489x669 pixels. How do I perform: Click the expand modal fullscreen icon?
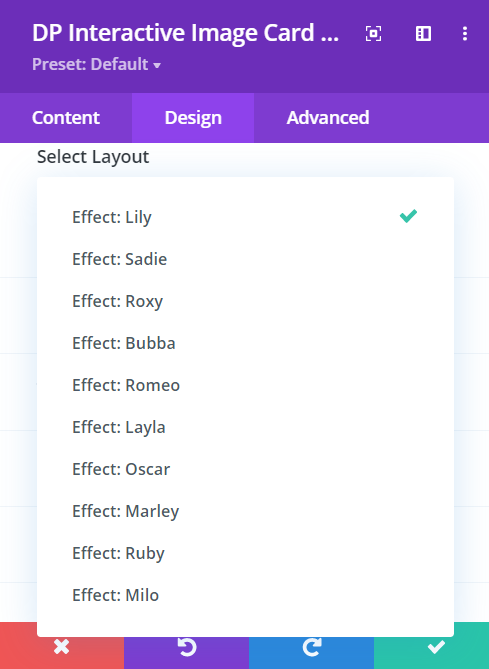click(x=373, y=34)
